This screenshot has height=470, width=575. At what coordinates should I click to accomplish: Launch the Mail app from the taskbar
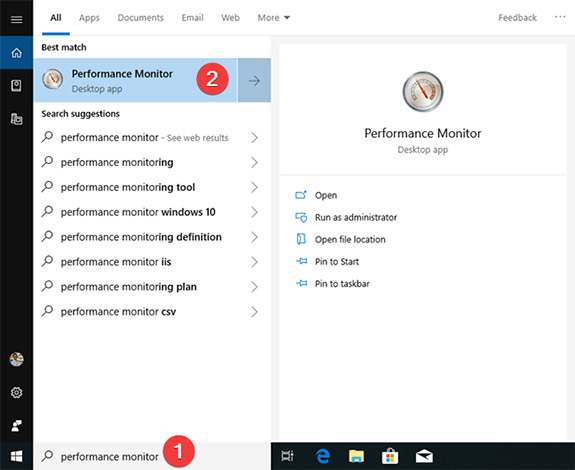[424, 456]
